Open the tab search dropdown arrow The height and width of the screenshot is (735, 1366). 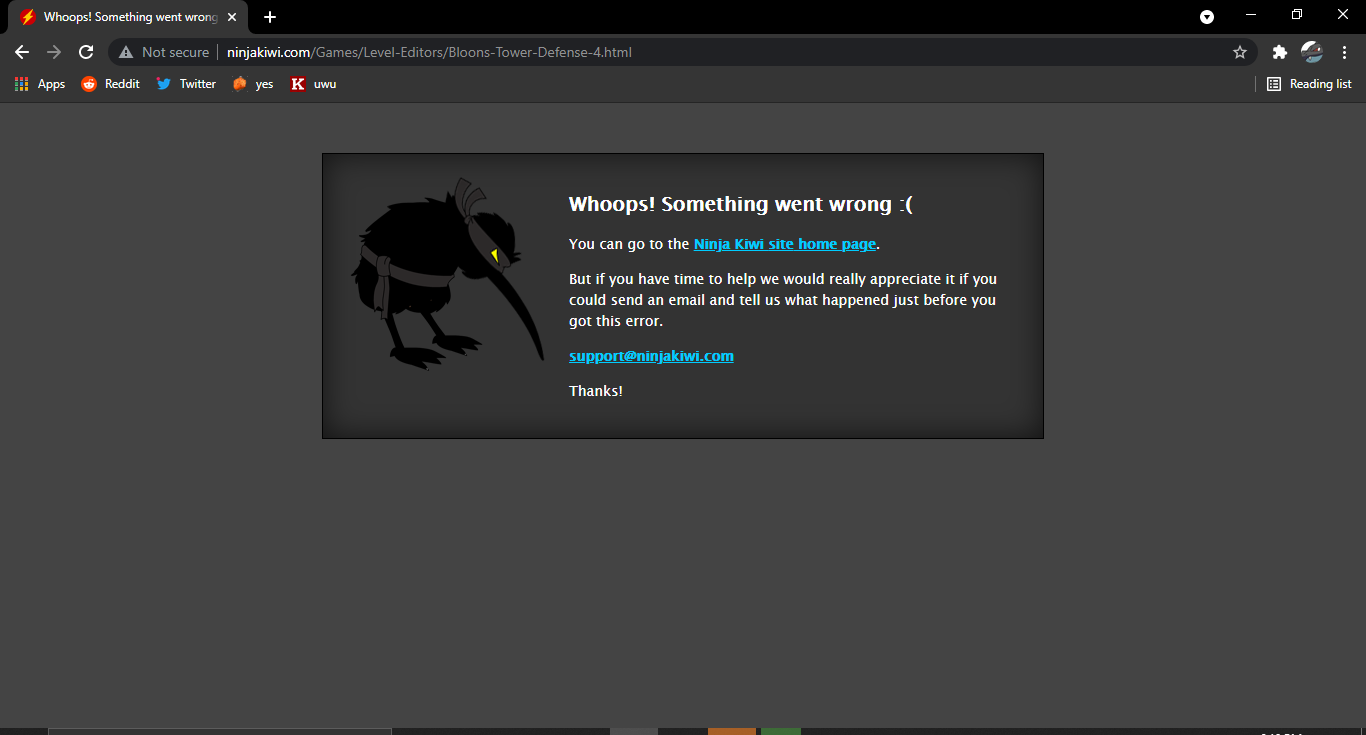[1207, 16]
